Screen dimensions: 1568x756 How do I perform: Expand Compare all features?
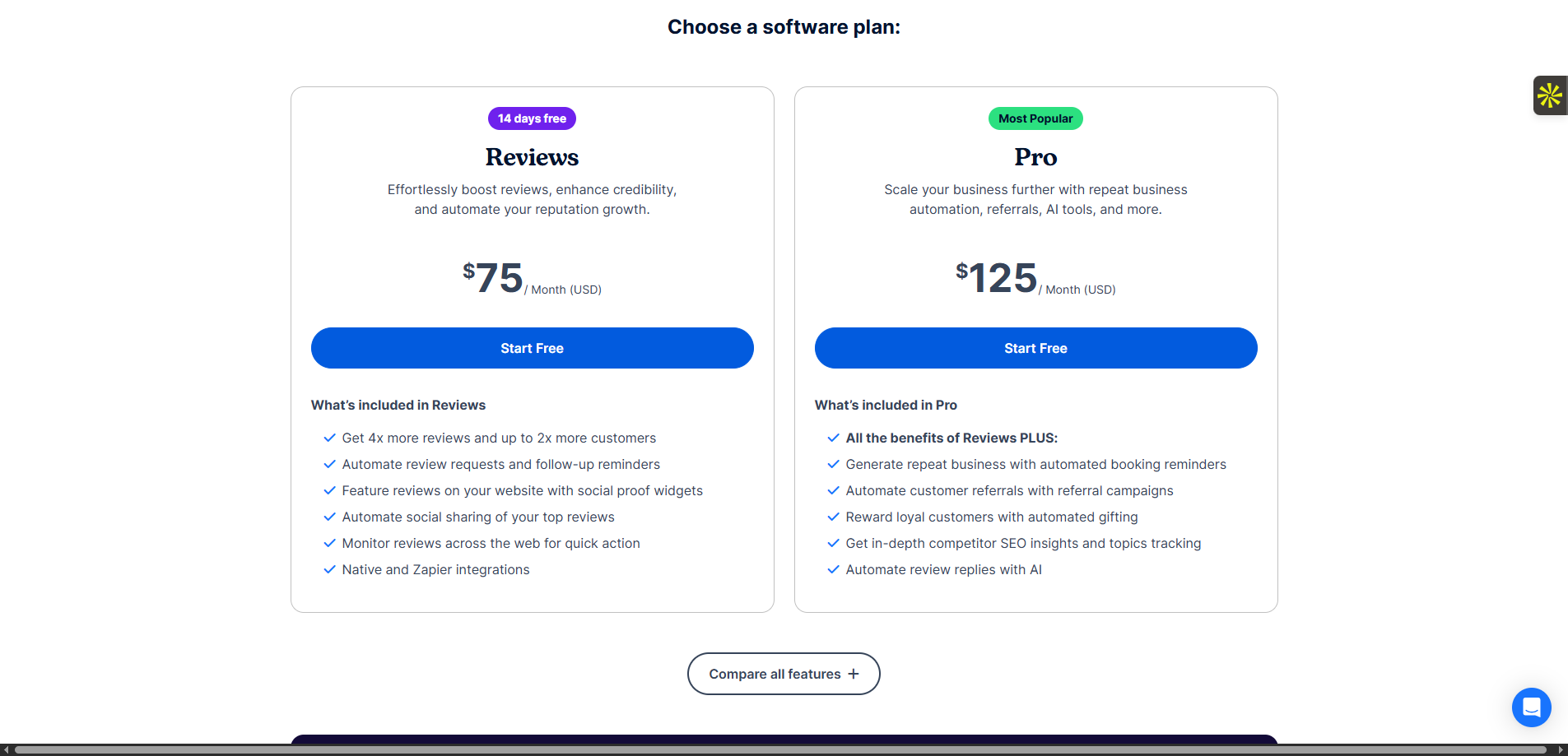tap(784, 674)
